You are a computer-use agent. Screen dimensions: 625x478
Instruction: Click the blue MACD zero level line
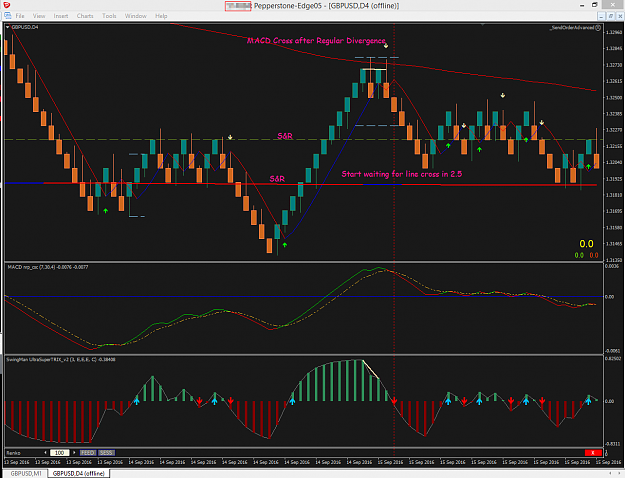click(303, 297)
